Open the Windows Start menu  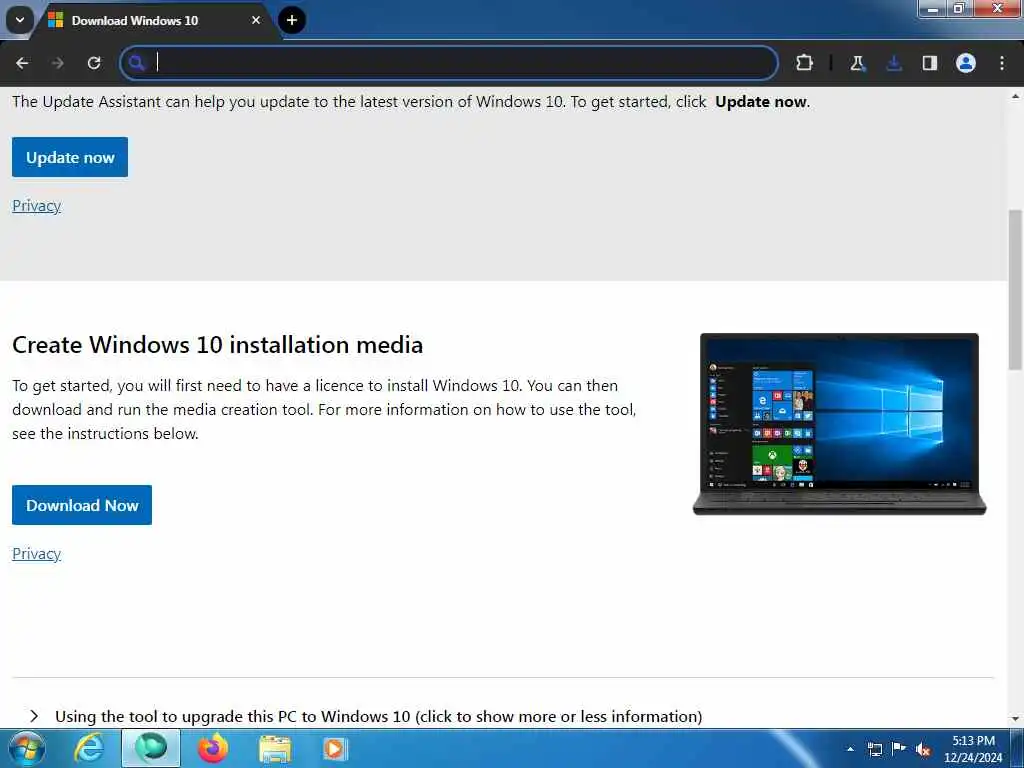[x=27, y=748]
